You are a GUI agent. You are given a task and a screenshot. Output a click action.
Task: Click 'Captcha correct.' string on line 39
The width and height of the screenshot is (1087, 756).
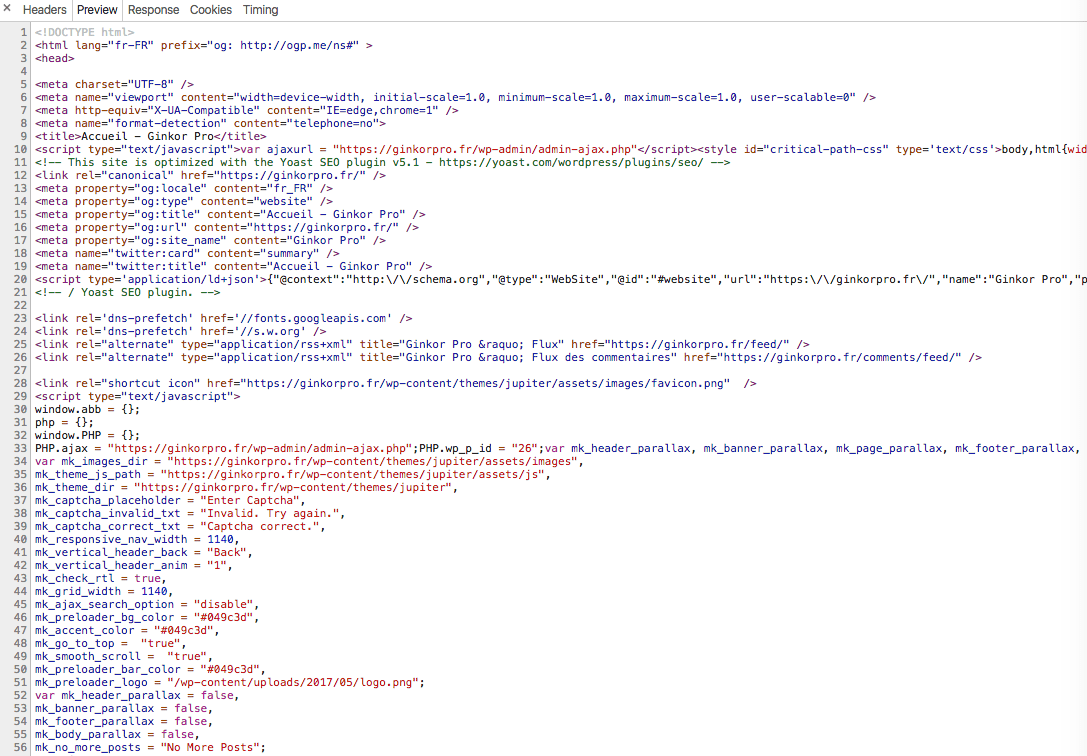pyautogui.click(x=260, y=527)
